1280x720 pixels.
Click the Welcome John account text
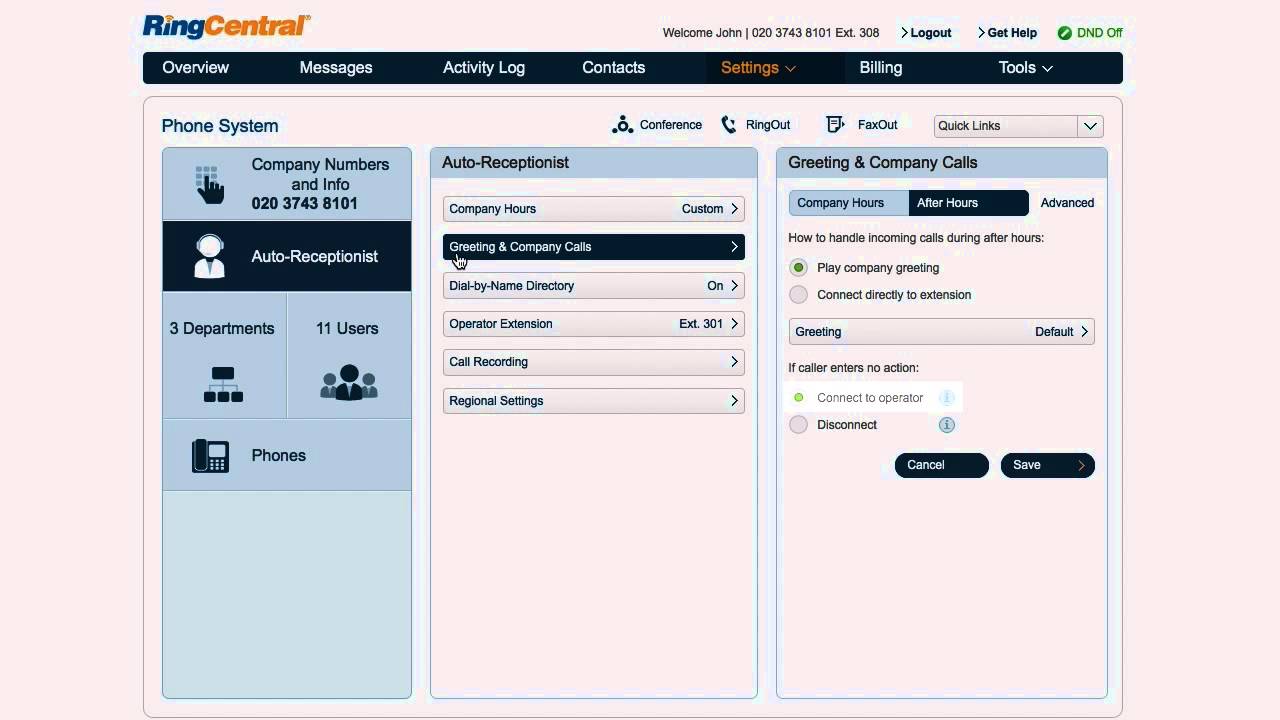point(771,33)
